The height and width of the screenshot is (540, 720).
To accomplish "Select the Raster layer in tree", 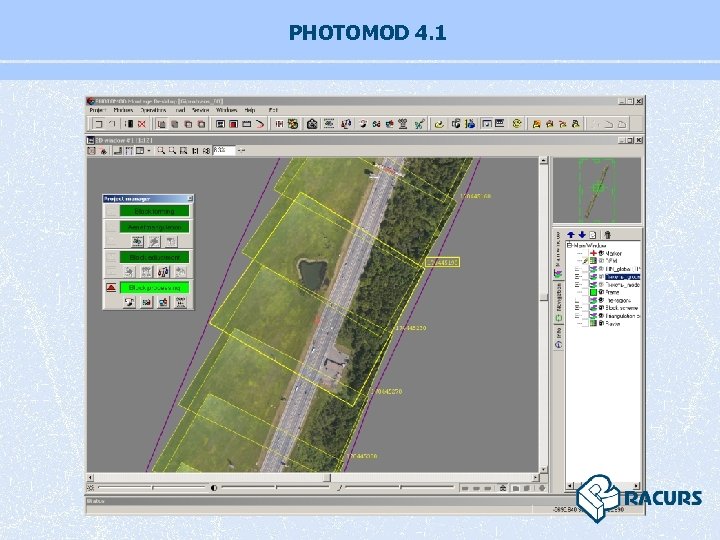I will (x=613, y=324).
